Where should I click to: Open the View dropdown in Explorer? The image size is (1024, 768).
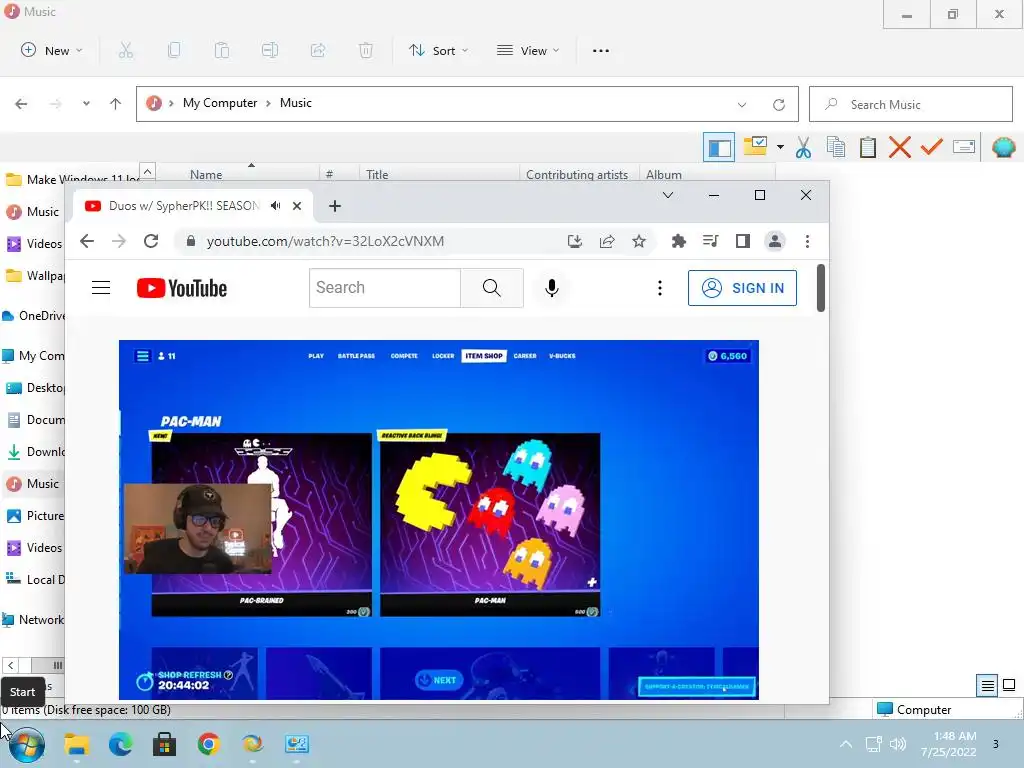528,50
